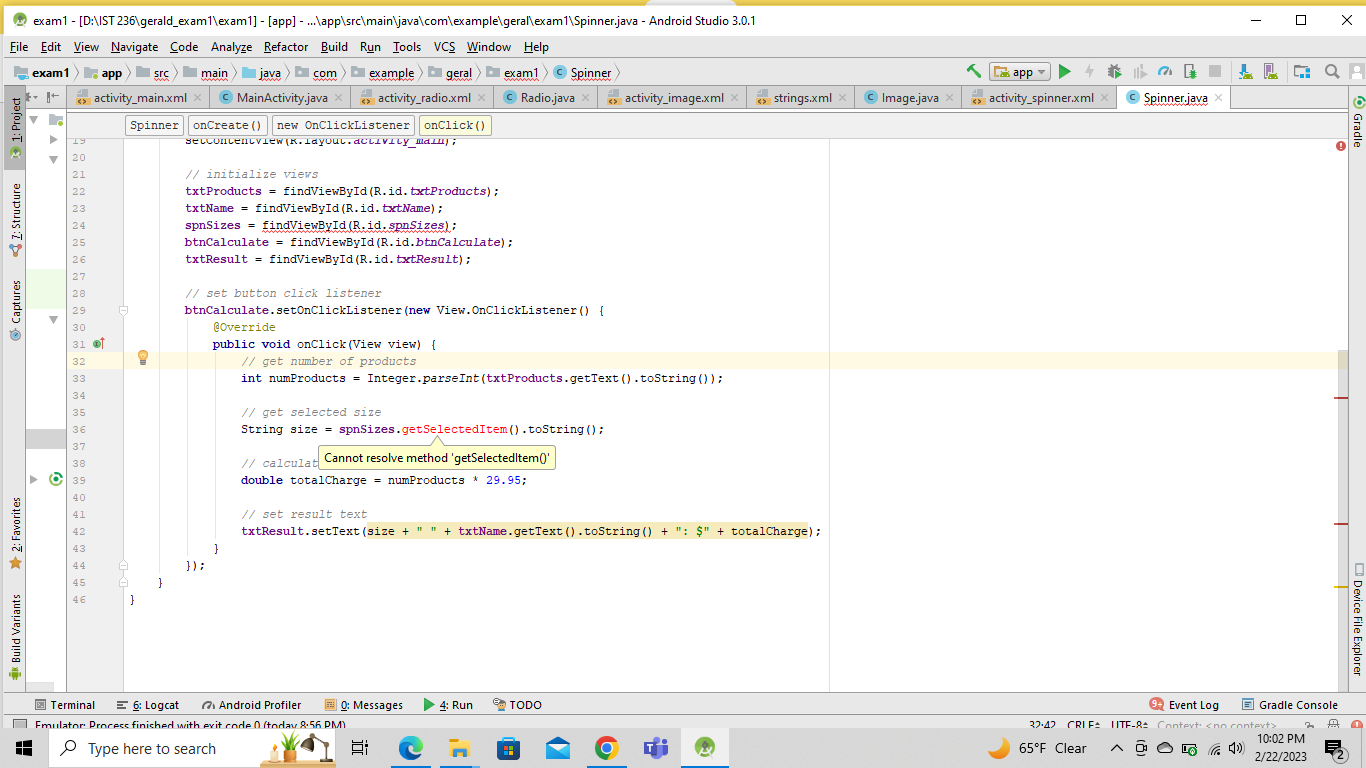This screenshot has width=1366, height=768.
Task: Collapse the code fold arrow at line 29
Action: (122, 310)
